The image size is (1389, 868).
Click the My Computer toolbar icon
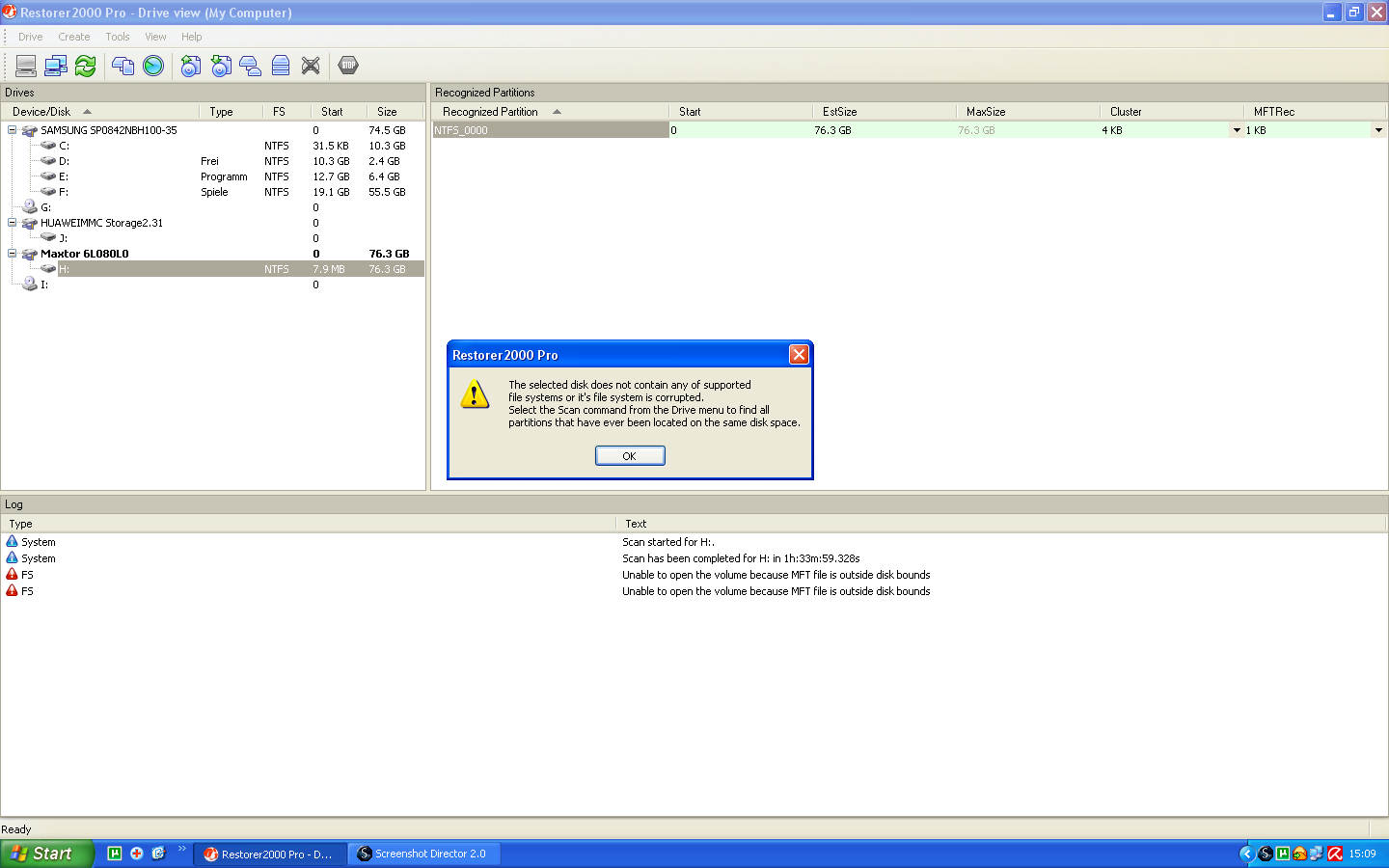click(x=26, y=66)
